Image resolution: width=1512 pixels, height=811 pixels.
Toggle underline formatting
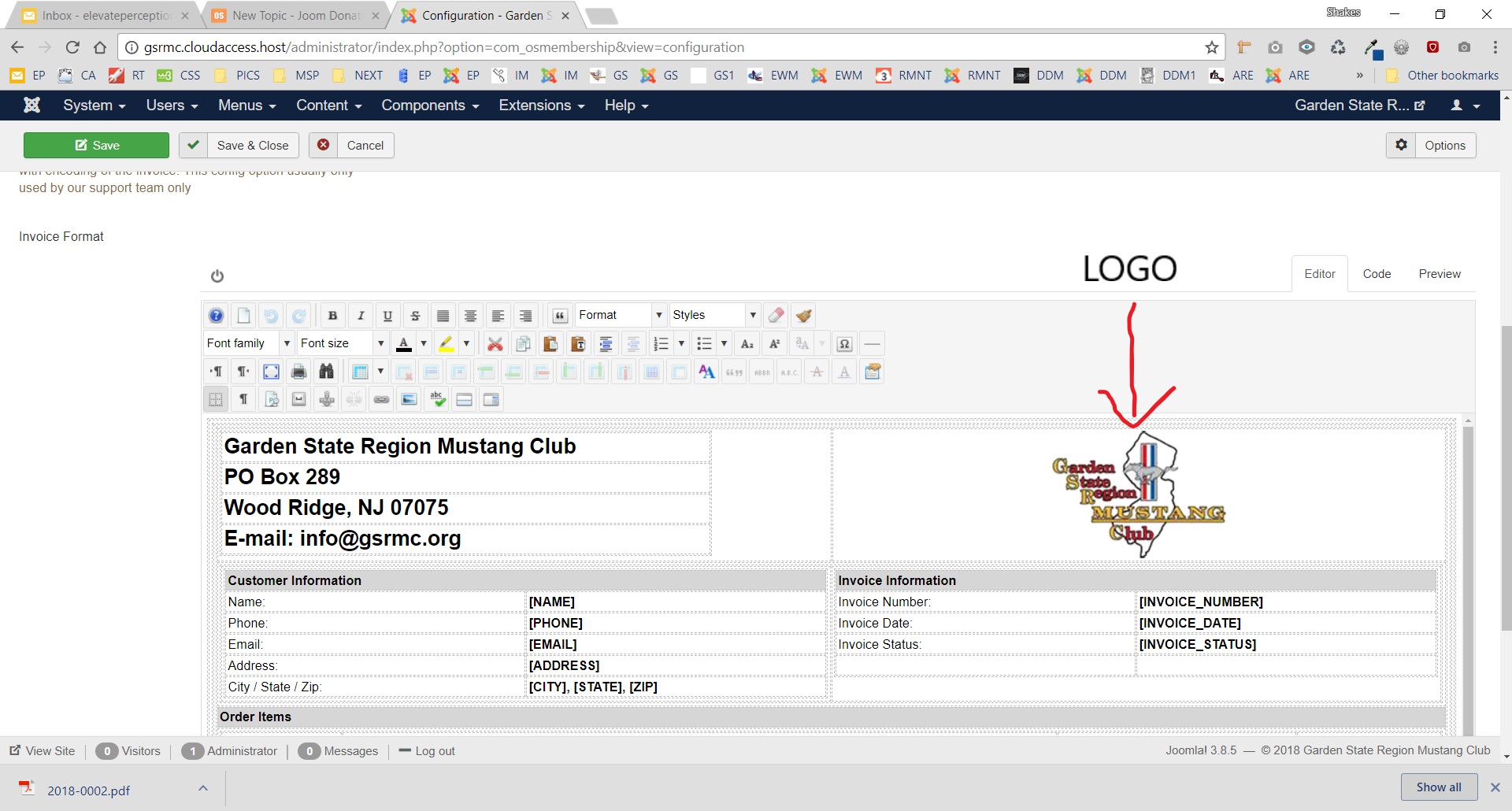click(x=387, y=316)
